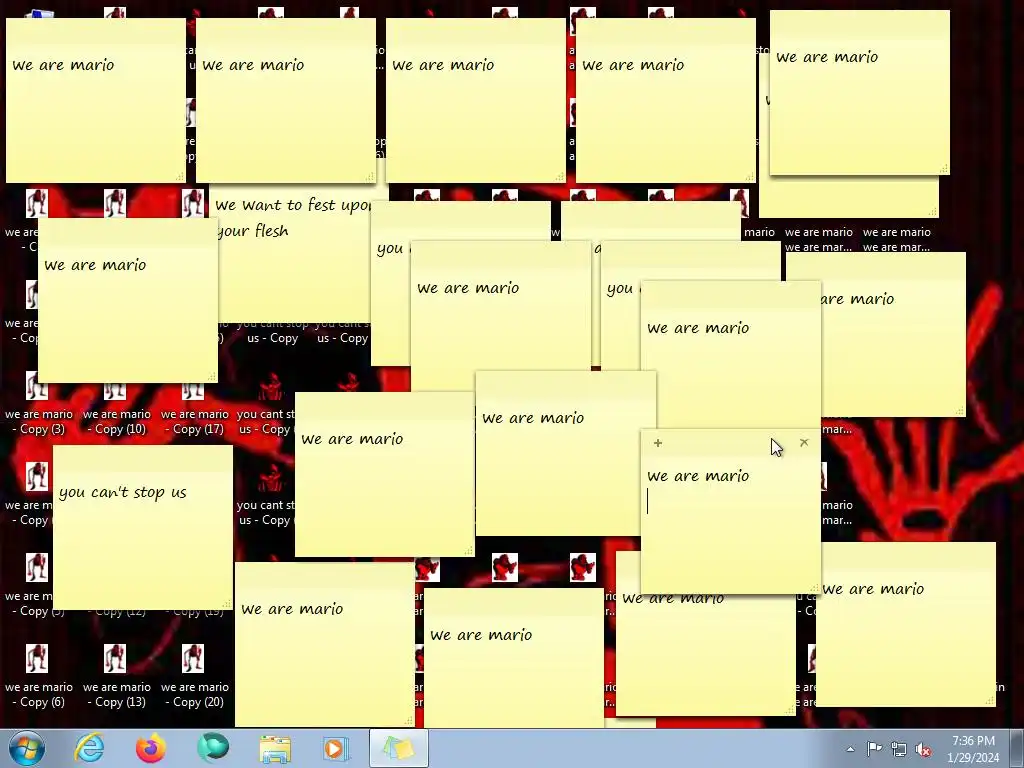Open the Action Center flag icon
1024x768 pixels.
[x=874, y=749]
